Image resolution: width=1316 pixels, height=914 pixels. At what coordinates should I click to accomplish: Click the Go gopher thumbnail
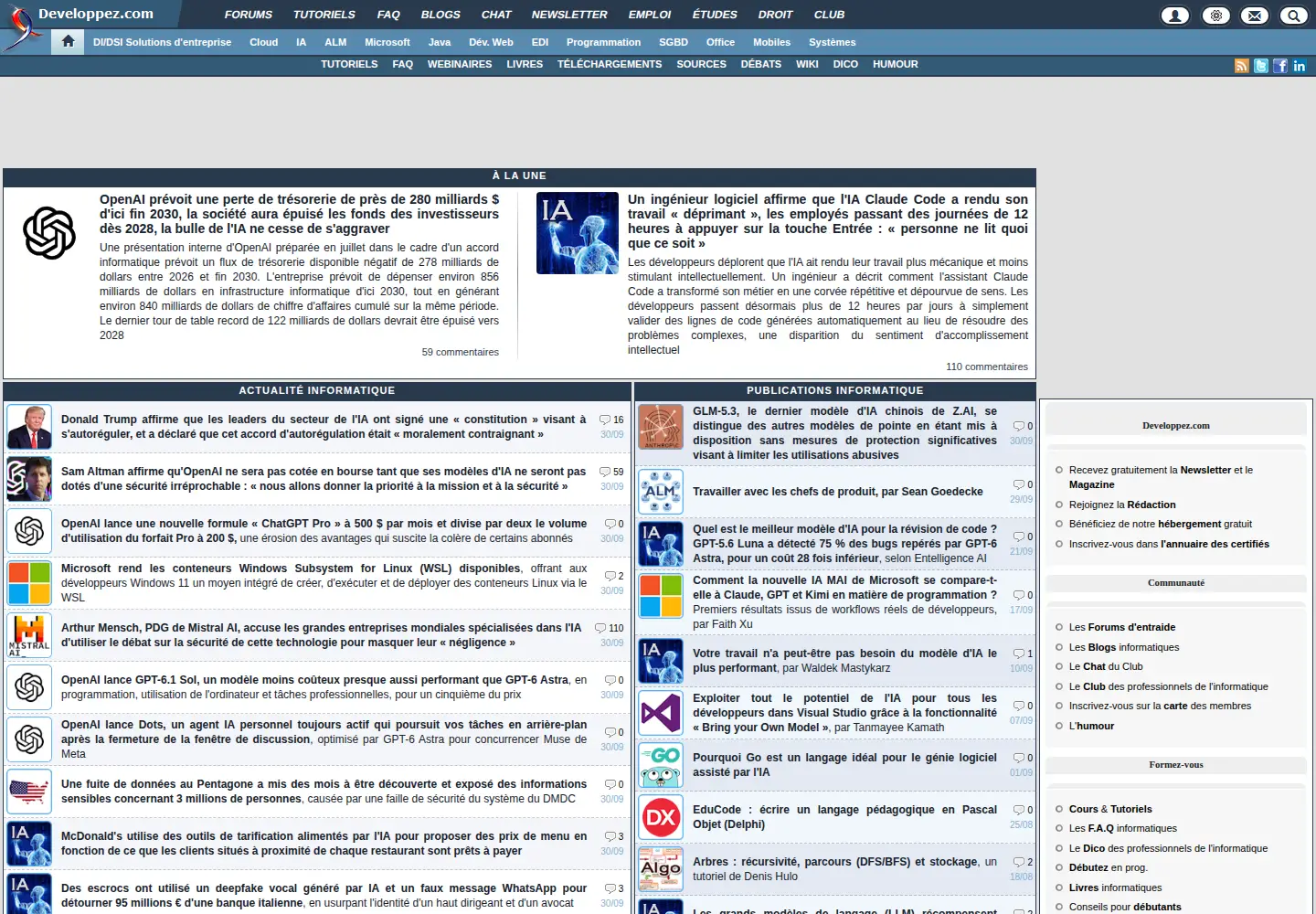(x=661, y=766)
